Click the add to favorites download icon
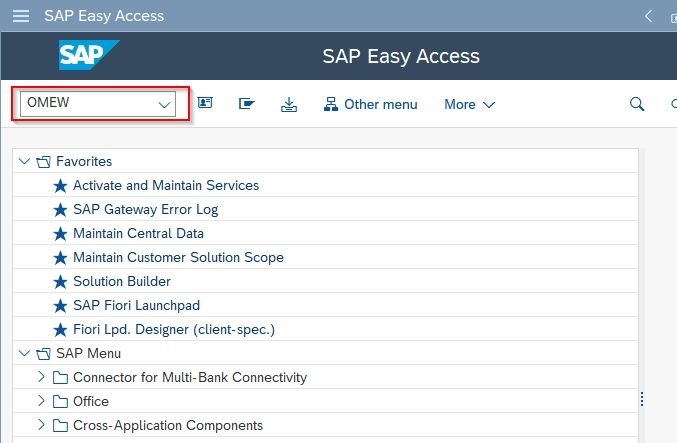Screen dimensions: 677x443 point(289,104)
